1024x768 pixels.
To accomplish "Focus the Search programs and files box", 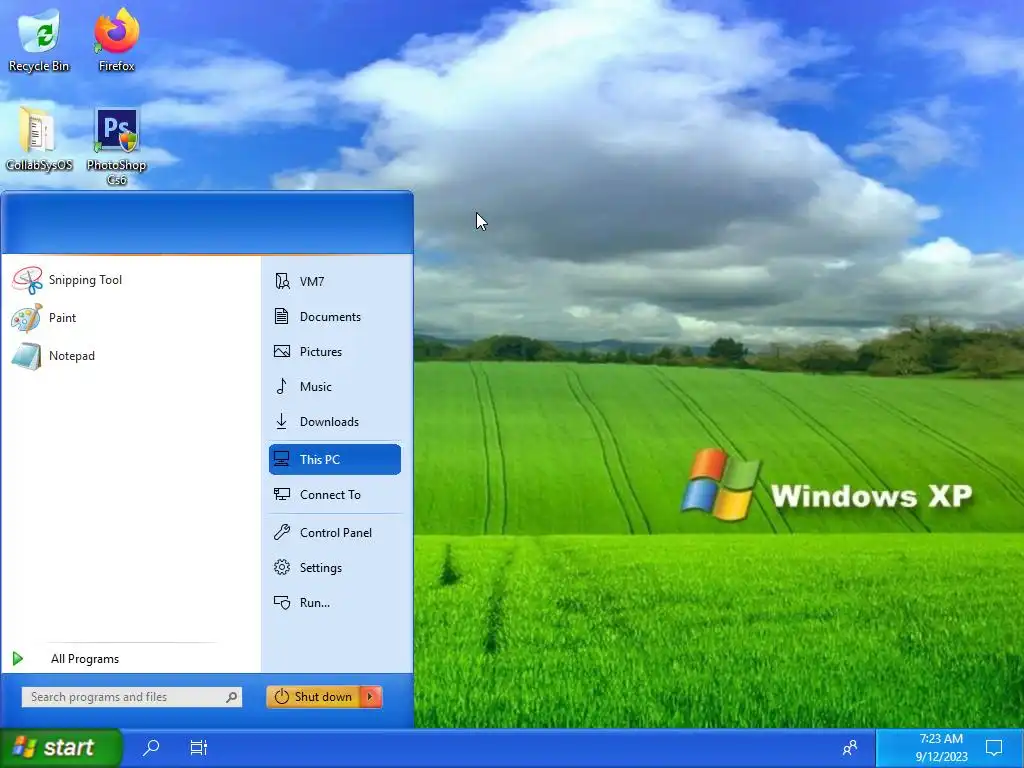I will (x=132, y=697).
